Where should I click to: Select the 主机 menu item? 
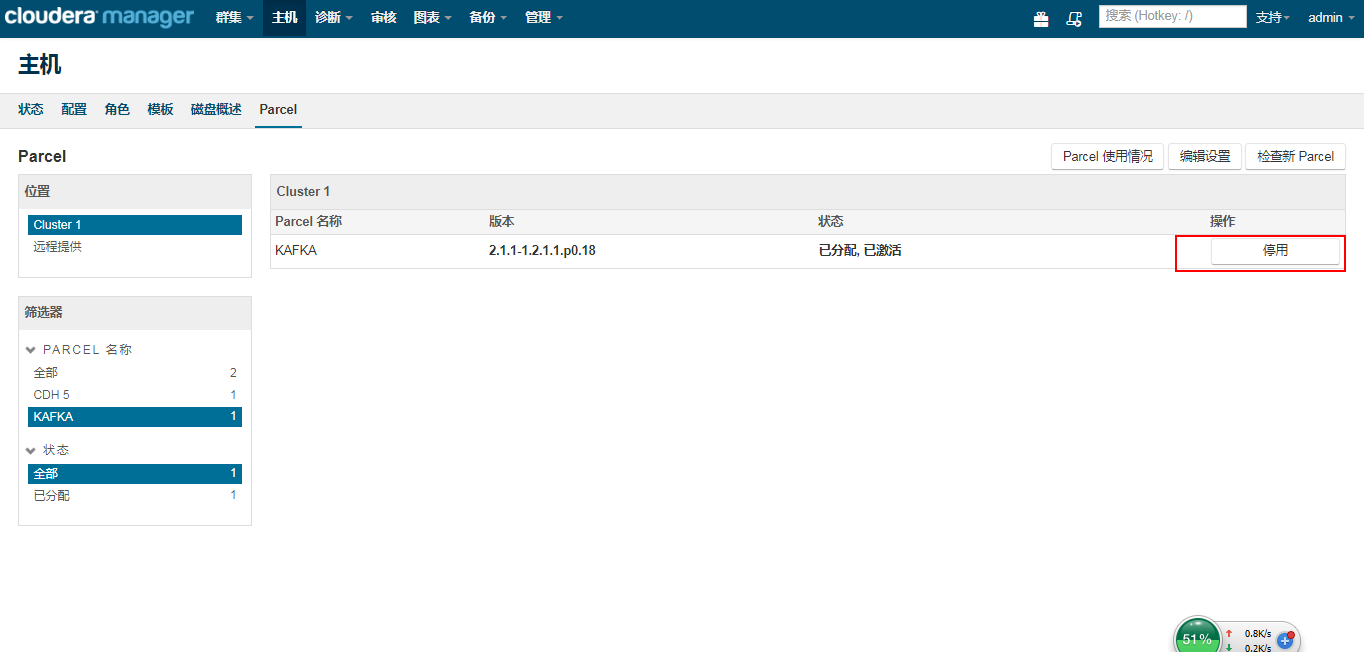(x=284, y=18)
